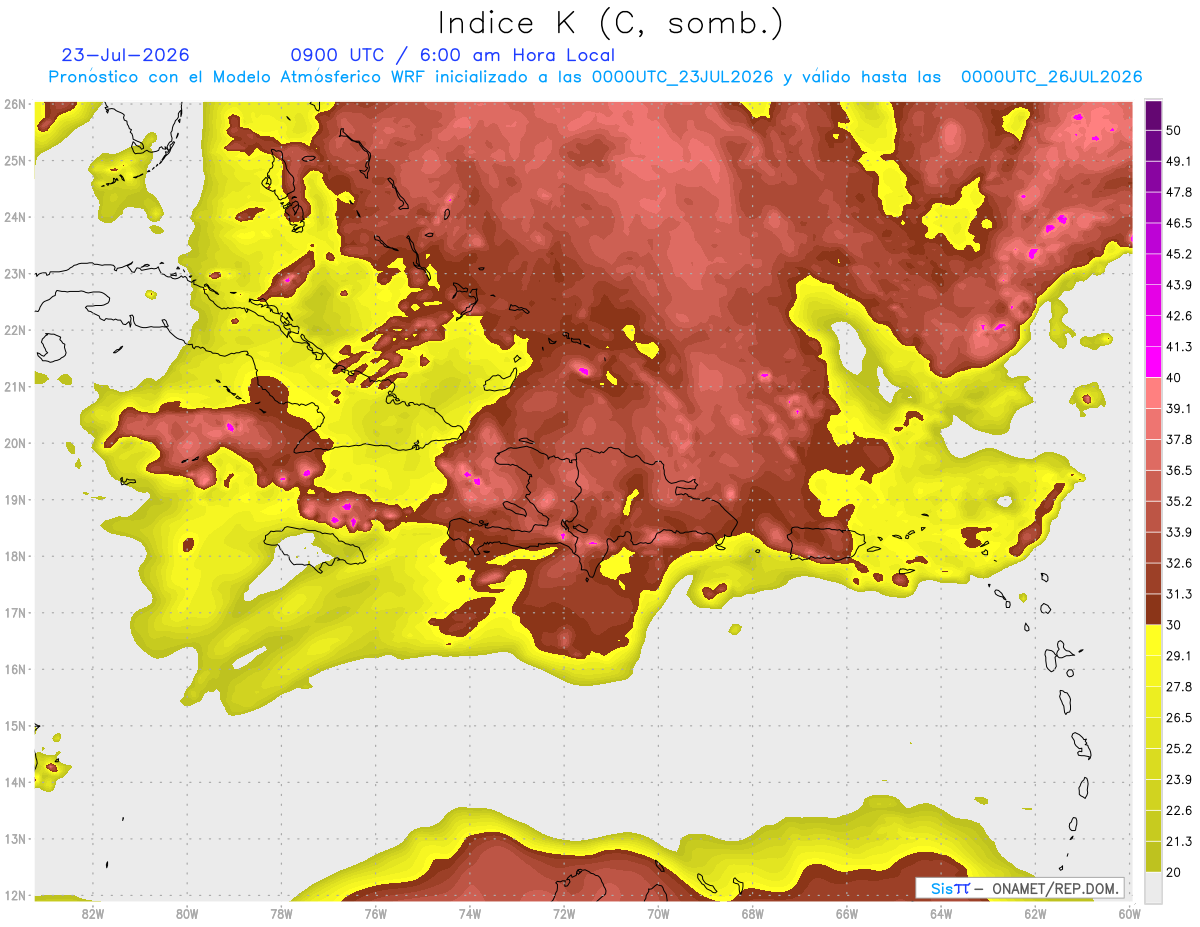Click "0900 UTC / 6:00 am Hora Local" text
The width and height of the screenshot is (1200, 927).
tap(453, 55)
